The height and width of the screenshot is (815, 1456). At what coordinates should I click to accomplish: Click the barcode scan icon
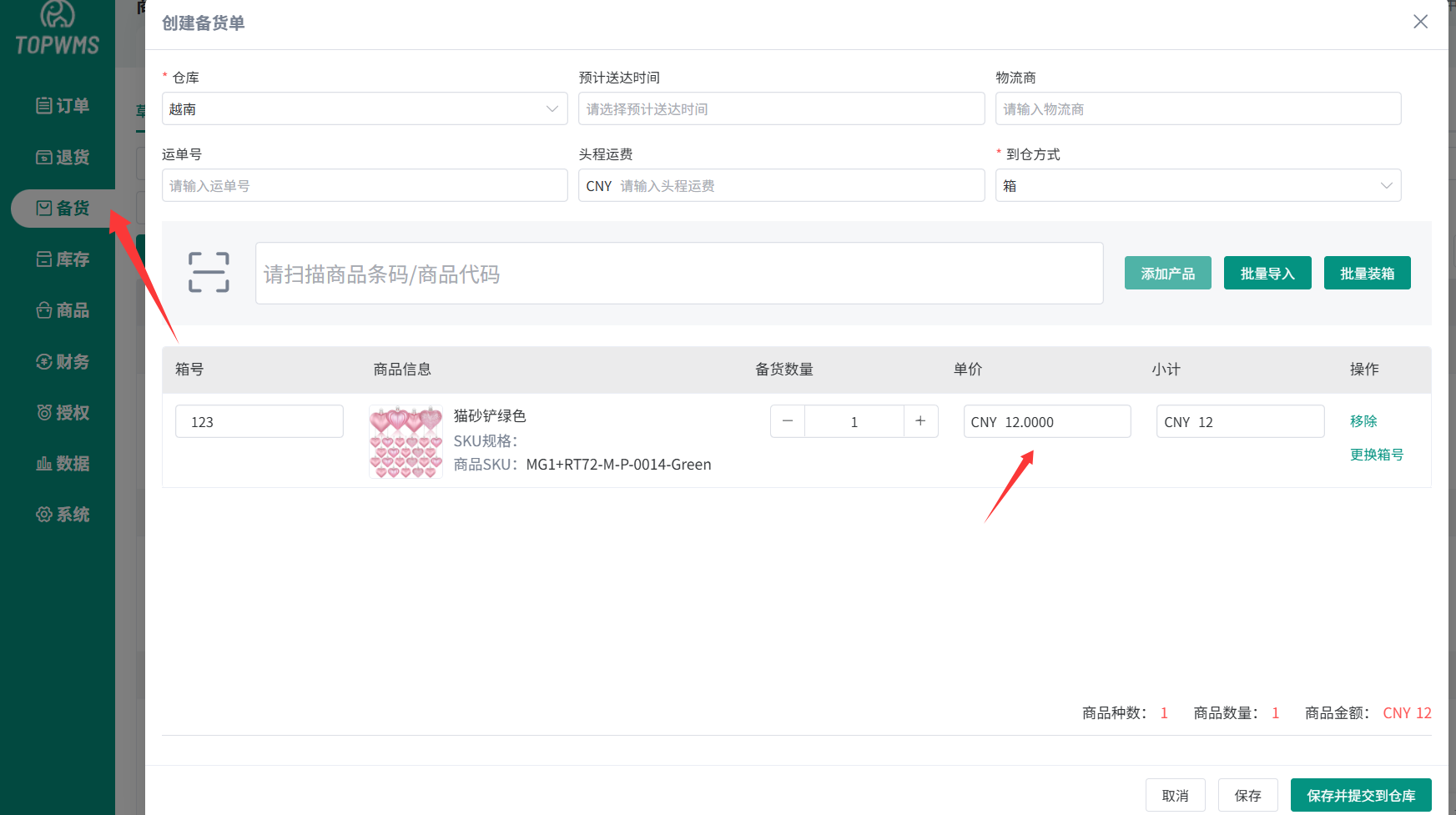(209, 273)
